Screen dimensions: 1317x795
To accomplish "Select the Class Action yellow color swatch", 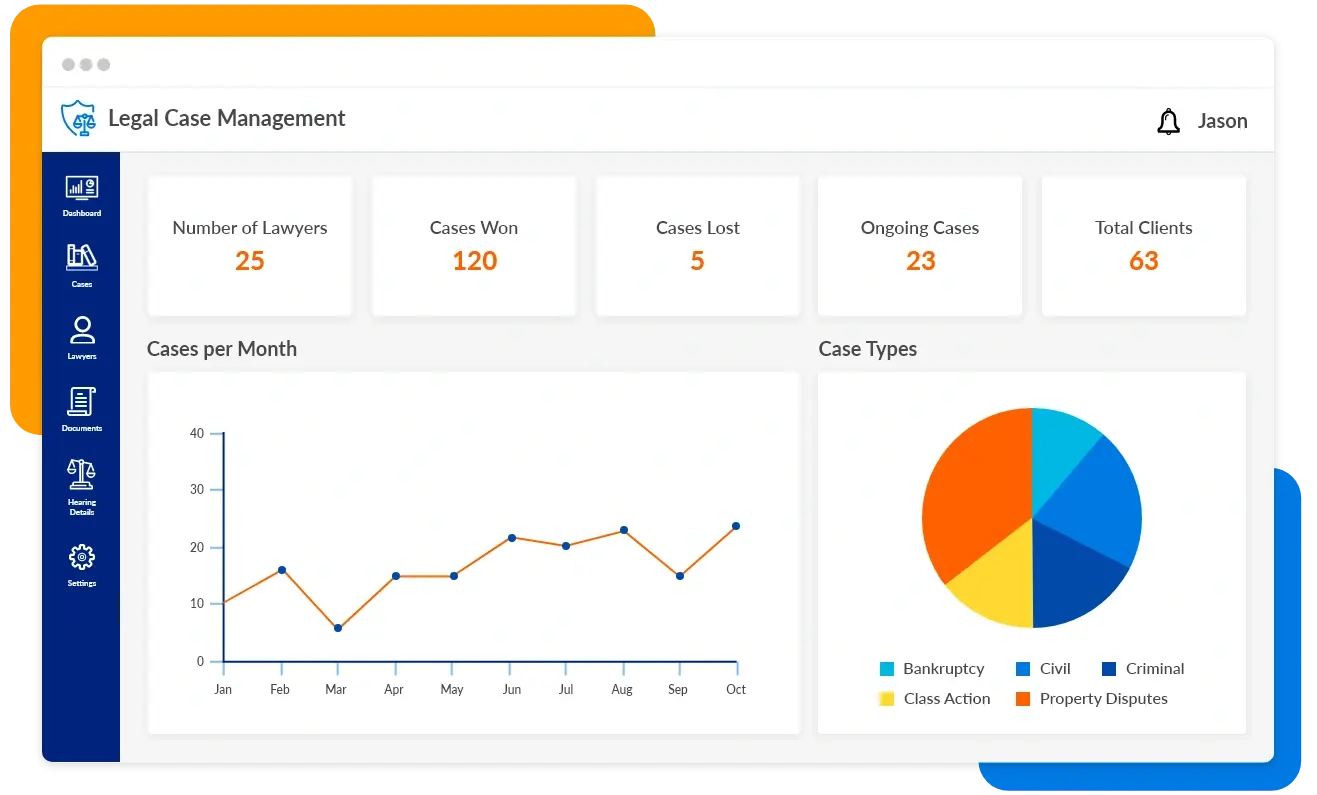I will [884, 698].
